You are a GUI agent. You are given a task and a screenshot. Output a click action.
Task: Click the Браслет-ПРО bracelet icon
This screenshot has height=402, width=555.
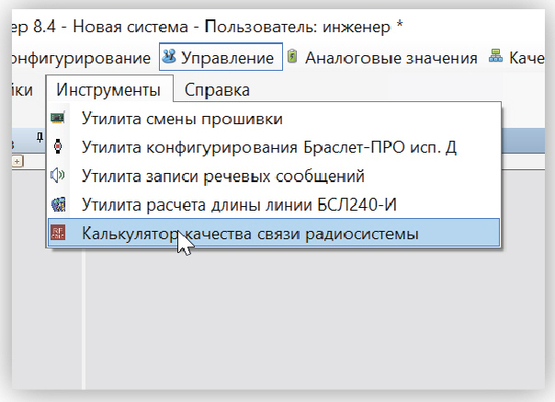tap(58, 146)
